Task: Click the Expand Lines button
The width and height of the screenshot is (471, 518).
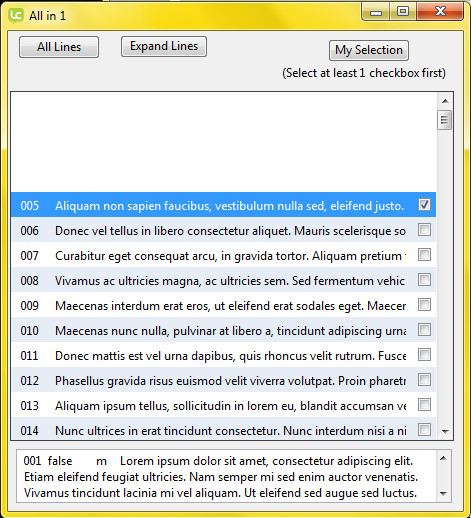Action: [x=164, y=46]
